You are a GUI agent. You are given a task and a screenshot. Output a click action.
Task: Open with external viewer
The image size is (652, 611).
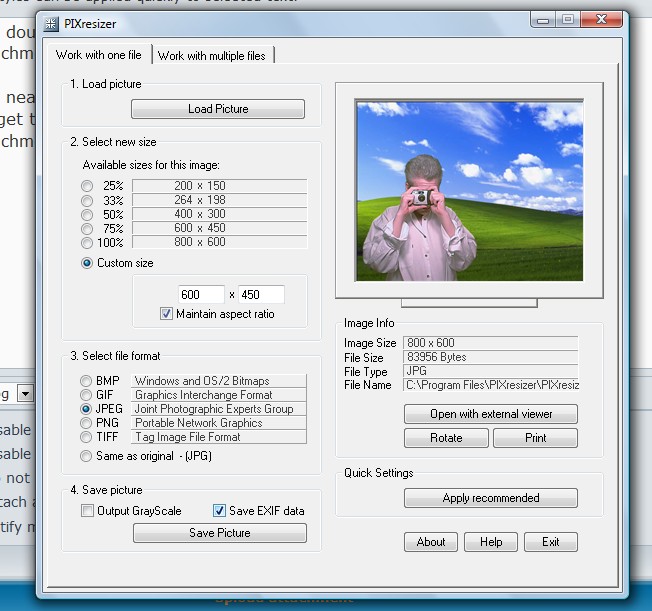(x=491, y=414)
